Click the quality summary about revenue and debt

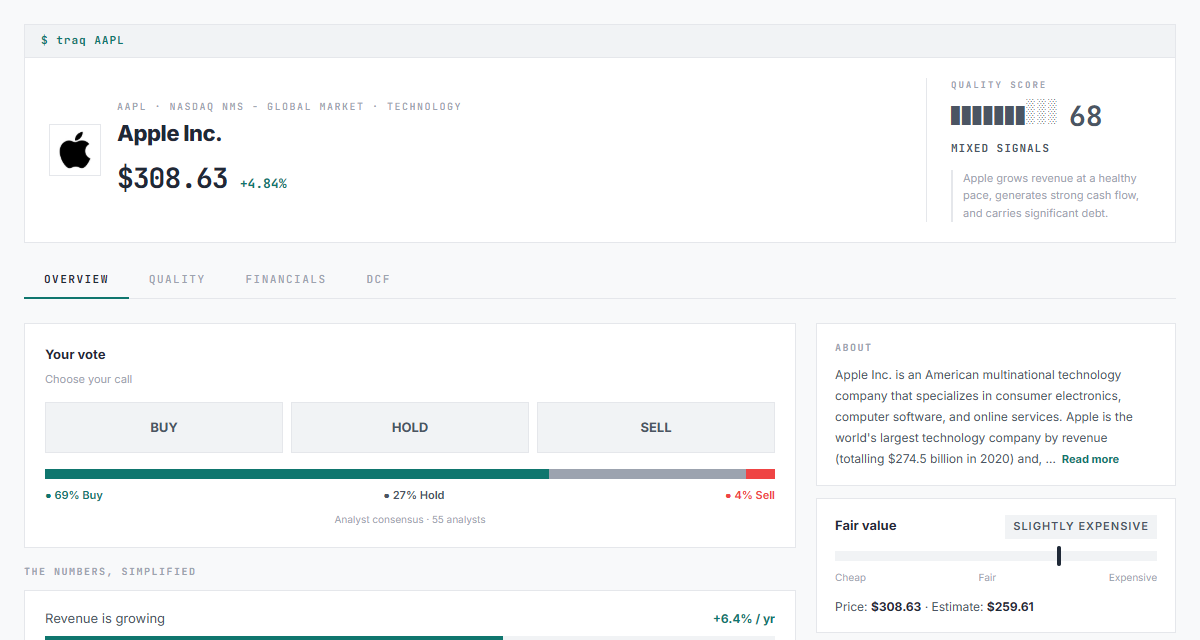(x=1051, y=196)
